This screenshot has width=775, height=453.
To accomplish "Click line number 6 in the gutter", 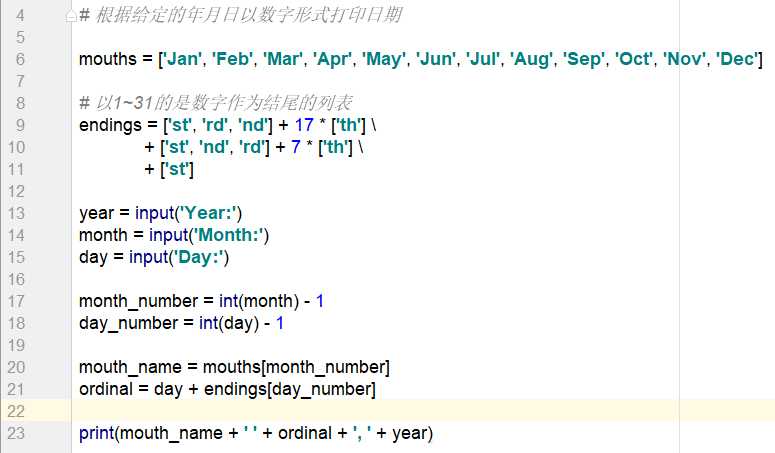I will 20,59.
